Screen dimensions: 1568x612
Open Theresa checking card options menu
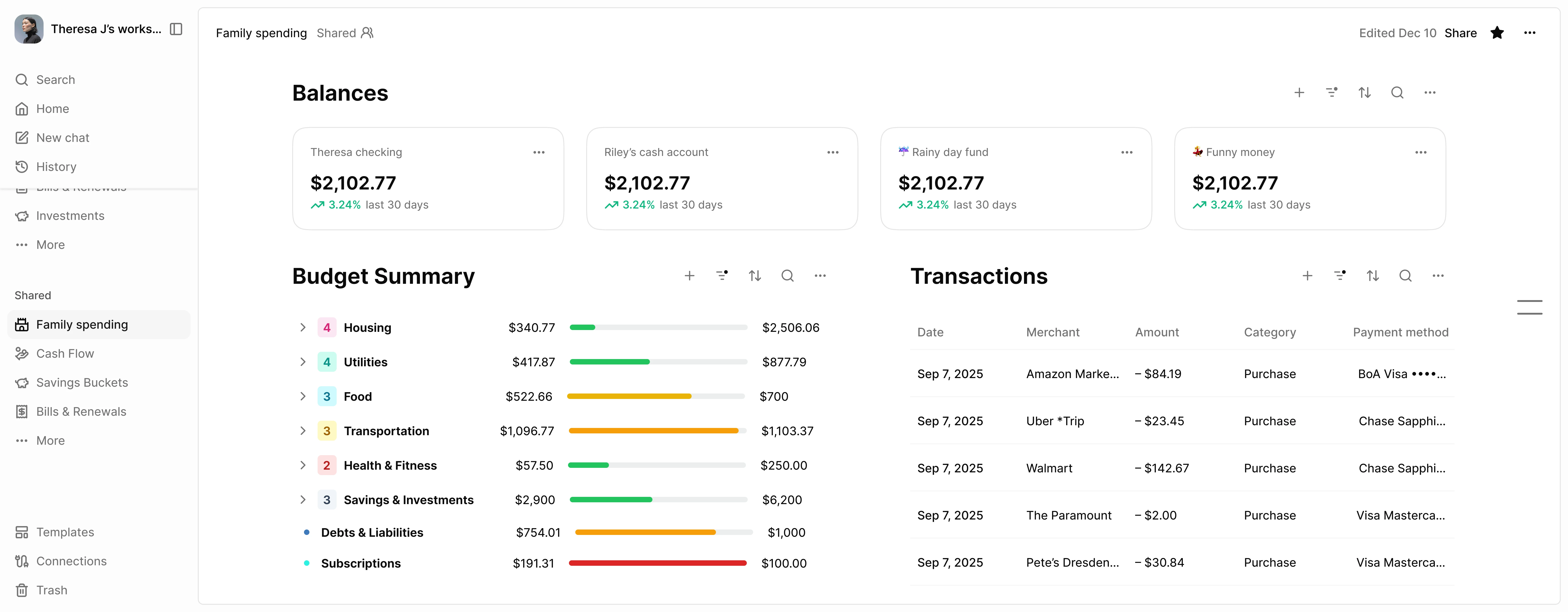click(539, 152)
